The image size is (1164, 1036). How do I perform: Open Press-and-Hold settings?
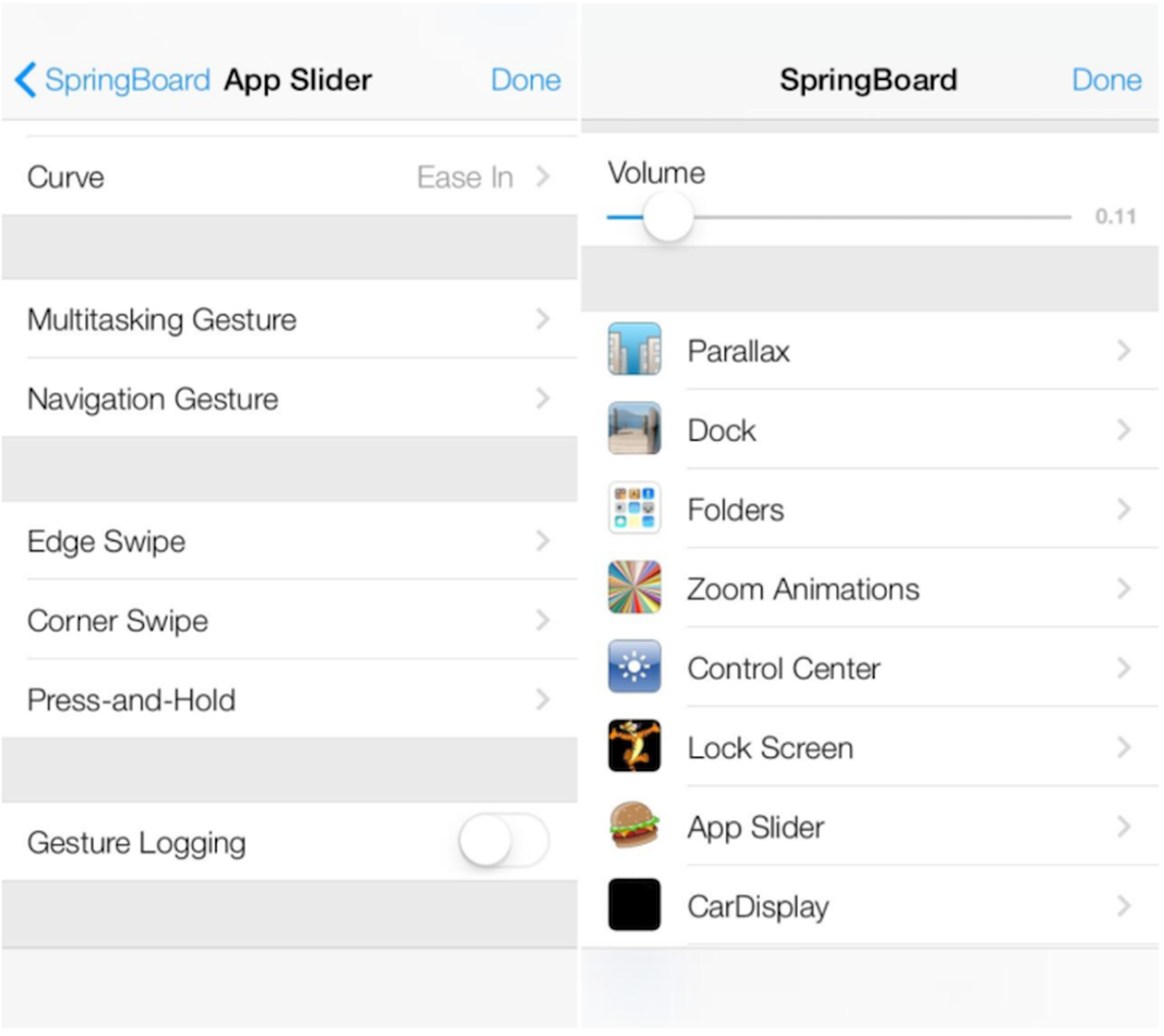click(291, 700)
